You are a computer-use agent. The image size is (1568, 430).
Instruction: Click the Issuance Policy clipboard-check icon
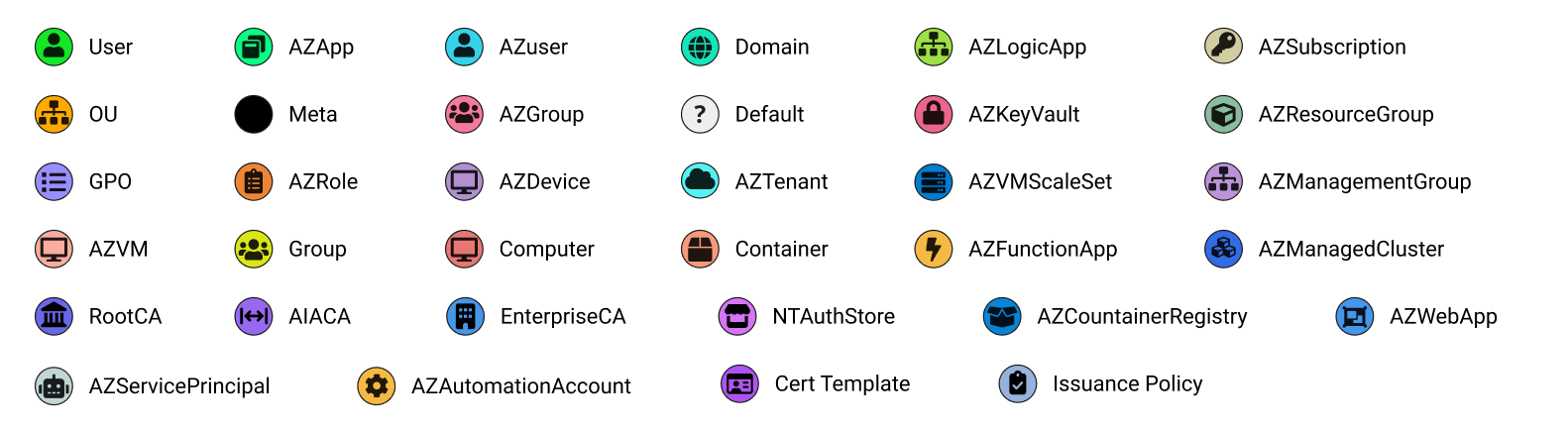click(1018, 383)
